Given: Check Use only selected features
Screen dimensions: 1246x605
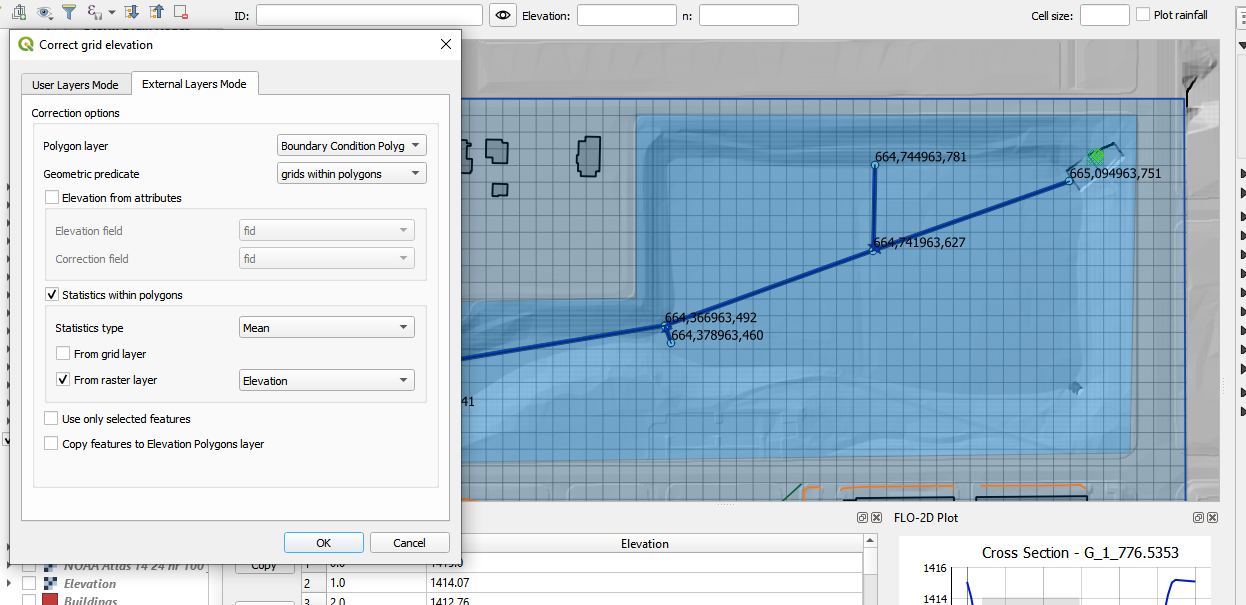Looking at the screenshot, I should click(x=51, y=418).
